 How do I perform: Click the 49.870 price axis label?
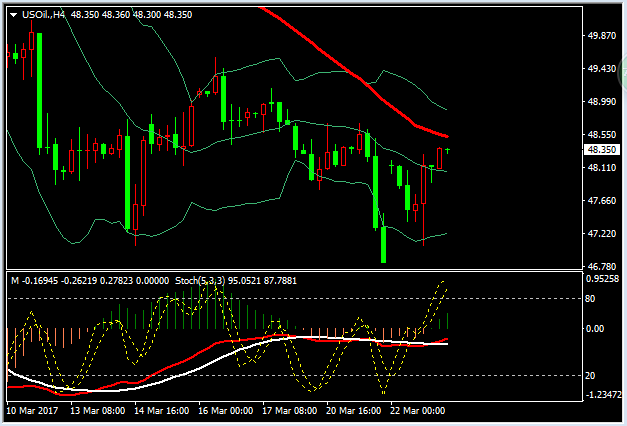[601, 36]
